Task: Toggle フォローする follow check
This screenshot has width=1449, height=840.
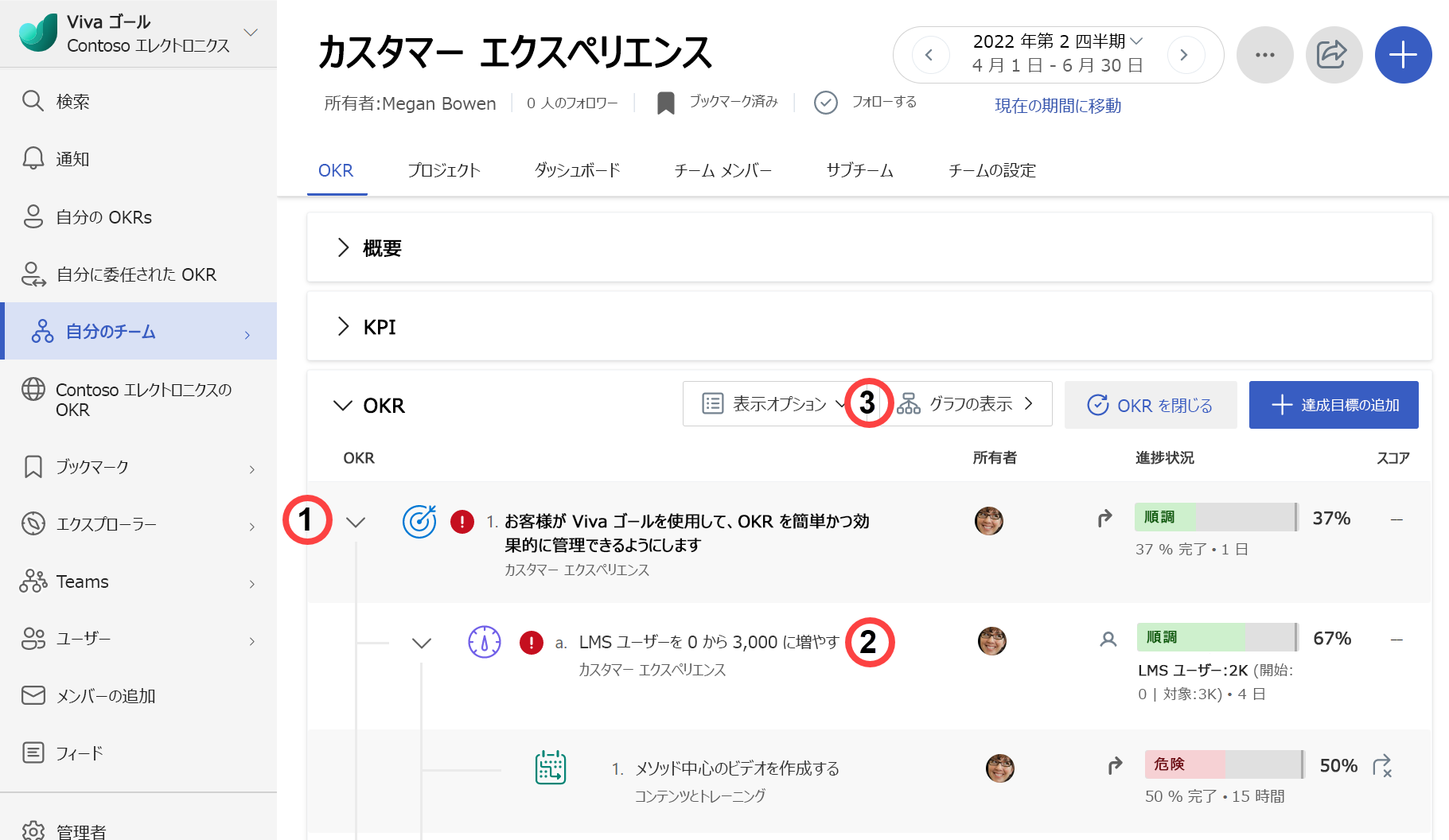Action: pos(865,103)
